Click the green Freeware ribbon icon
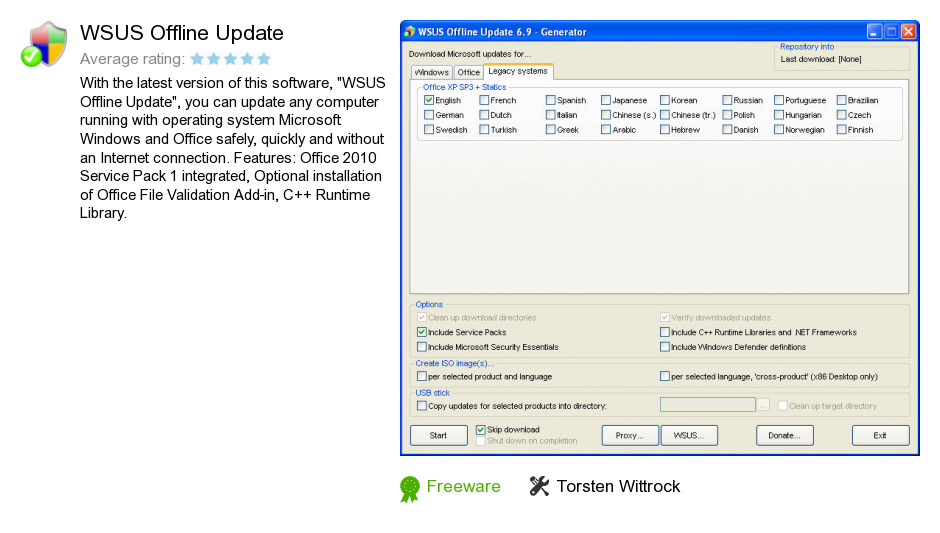Image resolution: width=940 pixels, height=533 pixels. (x=410, y=489)
